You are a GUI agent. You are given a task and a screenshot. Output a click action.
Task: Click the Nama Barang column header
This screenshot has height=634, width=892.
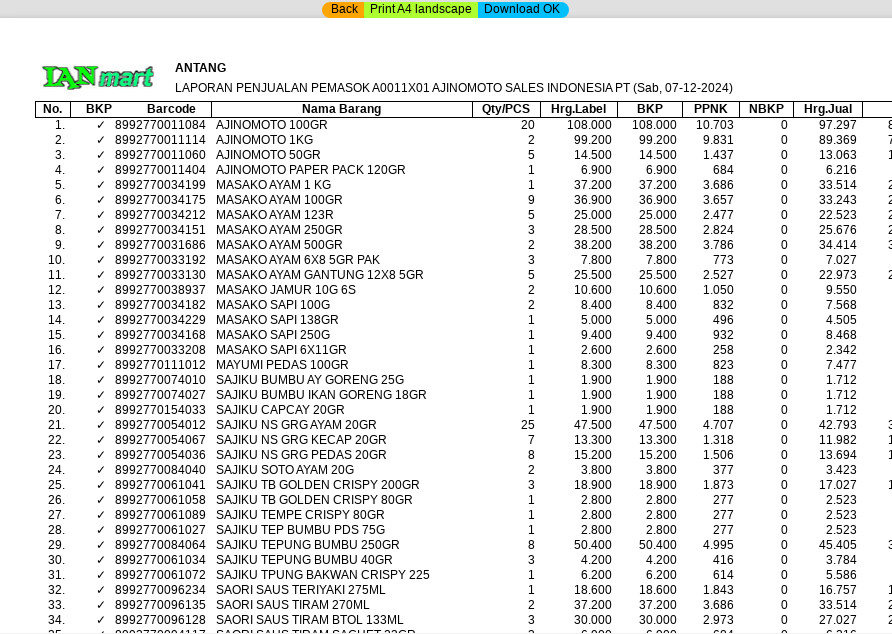(x=341, y=109)
